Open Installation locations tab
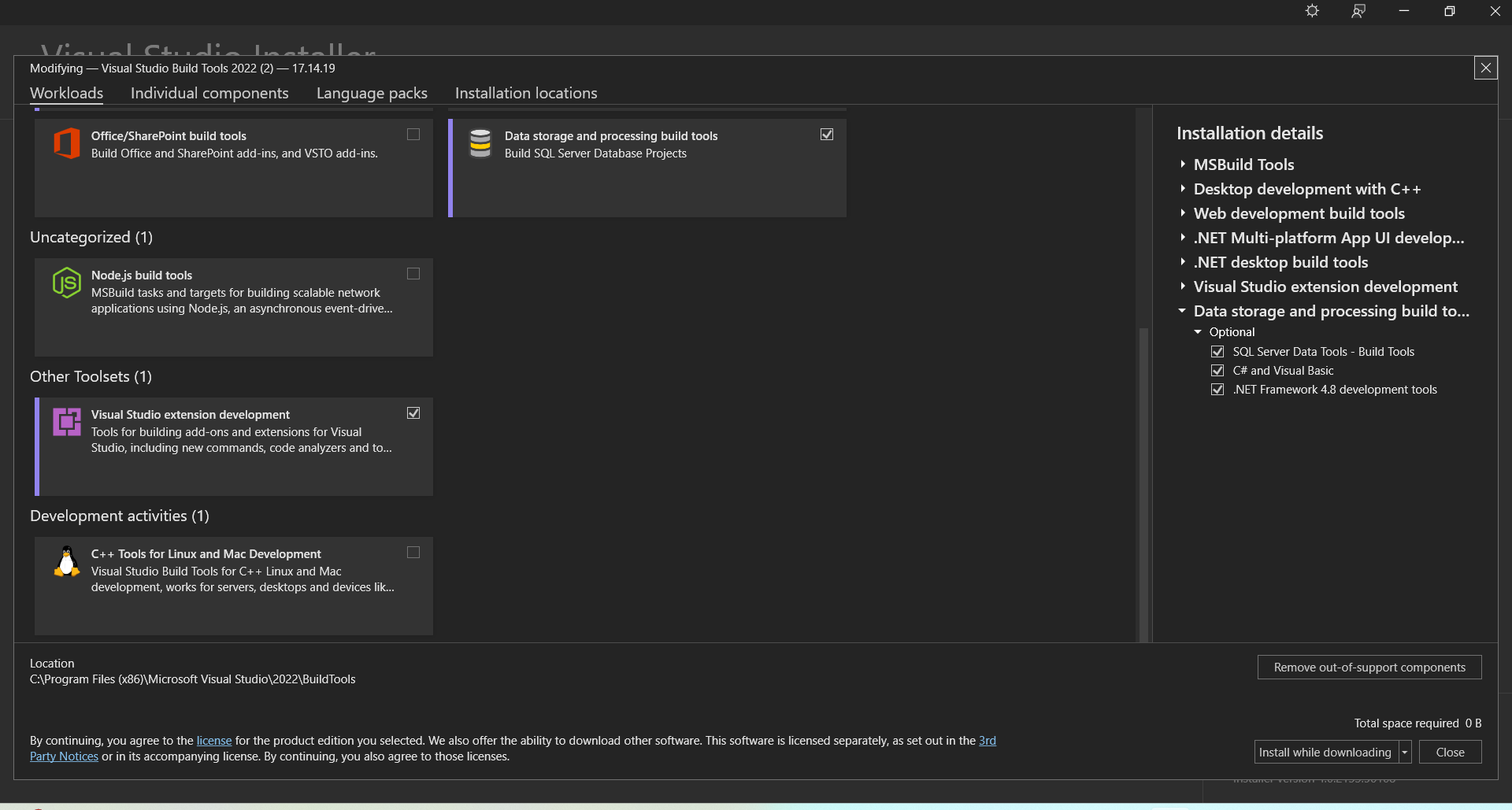This screenshot has width=1512, height=810. [x=526, y=93]
